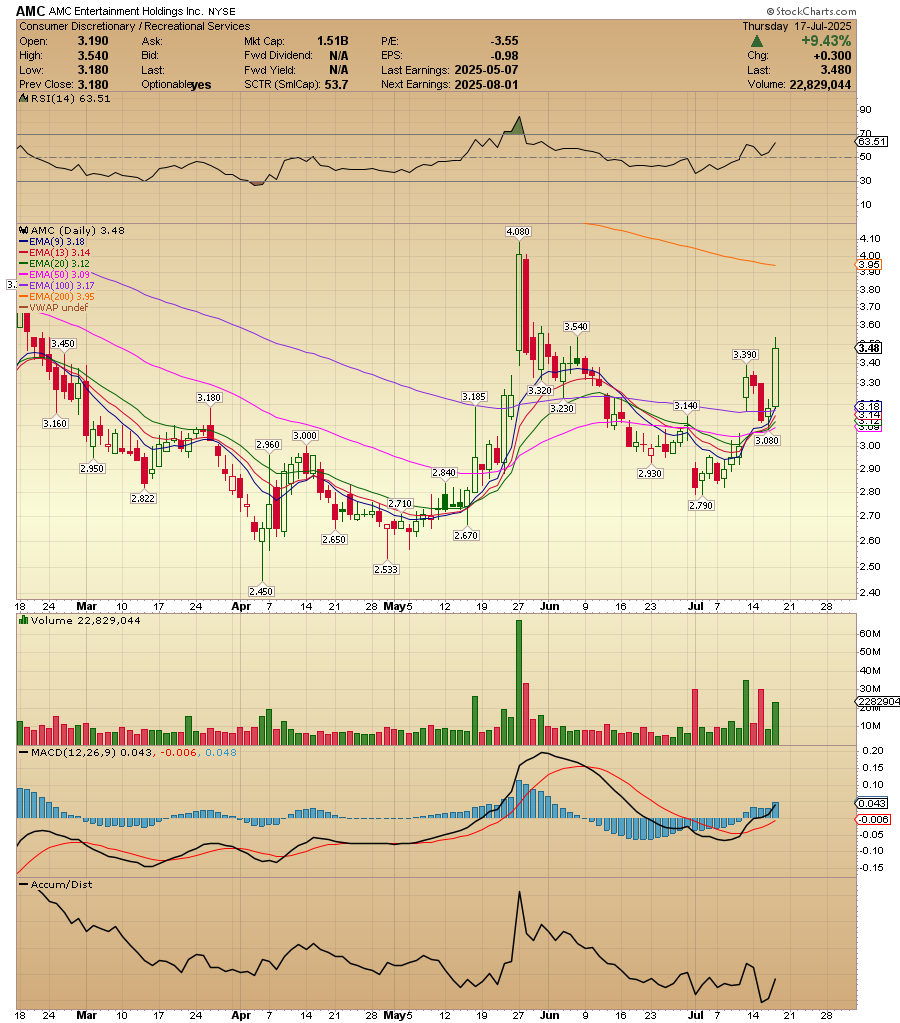Click the EMA(9) 3.18 legend entry
The height and width of the screenshot is (1023, 900).
(x=52, y=241)
